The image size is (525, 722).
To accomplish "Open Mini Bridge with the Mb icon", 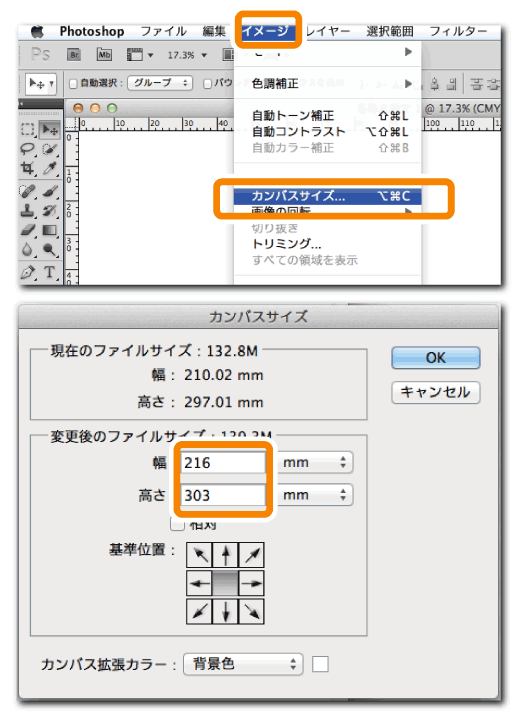I will 105,55.
